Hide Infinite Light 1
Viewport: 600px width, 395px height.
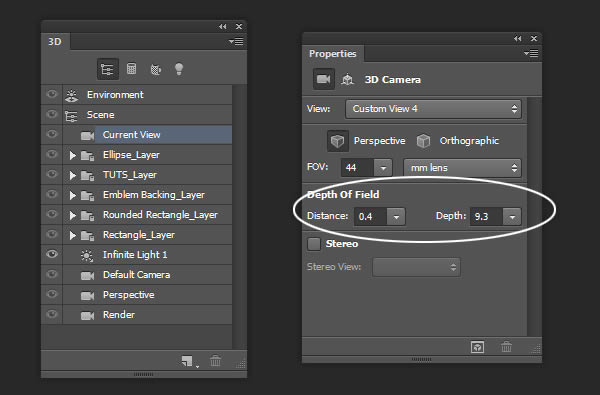tap(52, 254)
